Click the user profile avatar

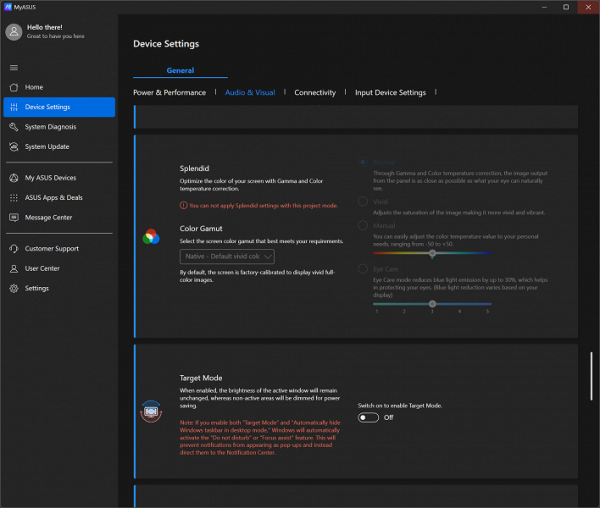(14, 32)
